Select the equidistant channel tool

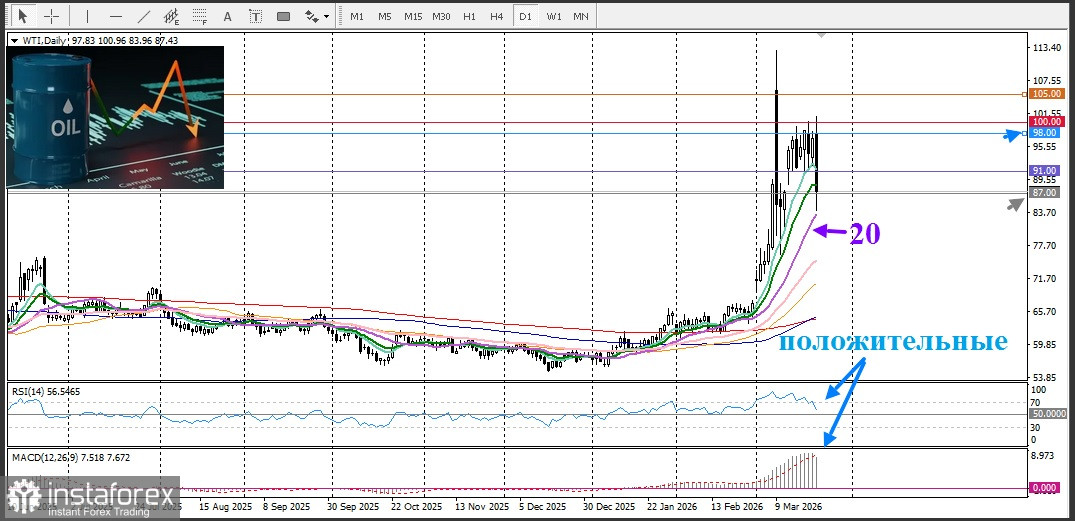(172, 16)
